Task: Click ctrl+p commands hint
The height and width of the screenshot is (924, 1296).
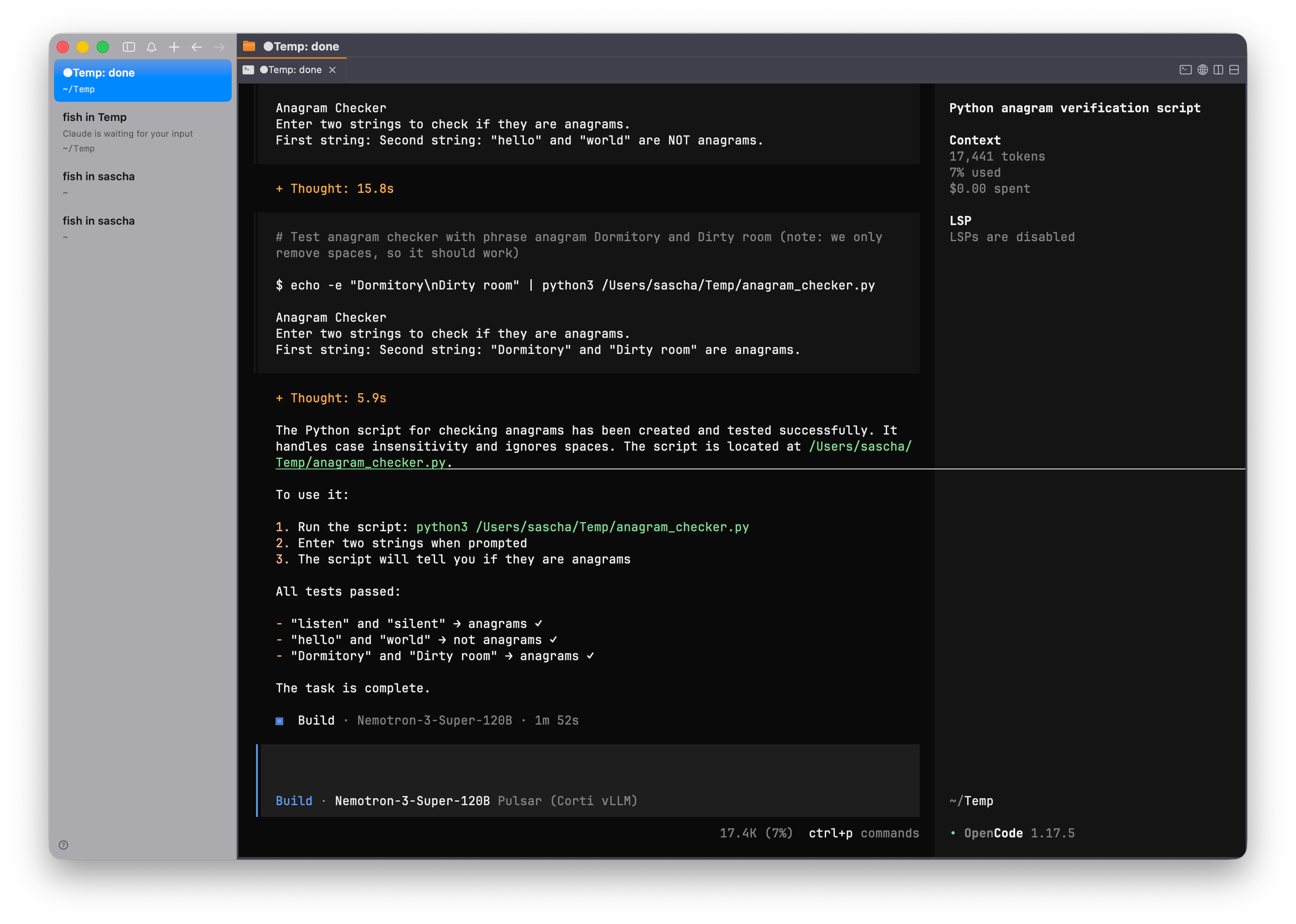Action: point(863,833)
